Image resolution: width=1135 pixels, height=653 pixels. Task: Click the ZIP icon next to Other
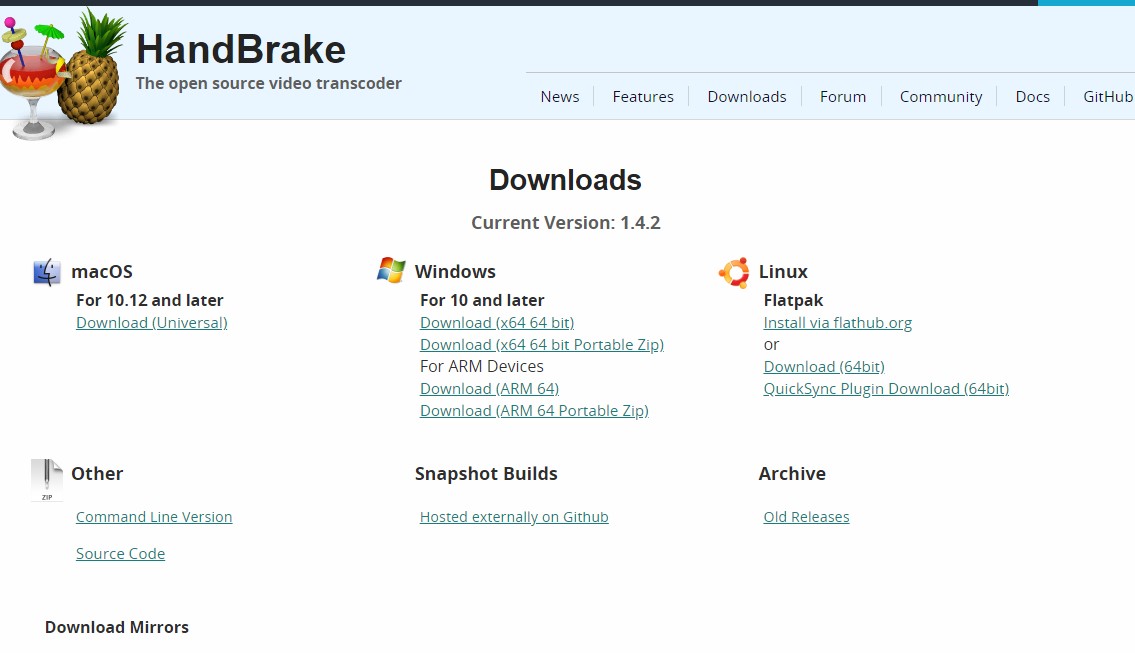tap(46, 479)
